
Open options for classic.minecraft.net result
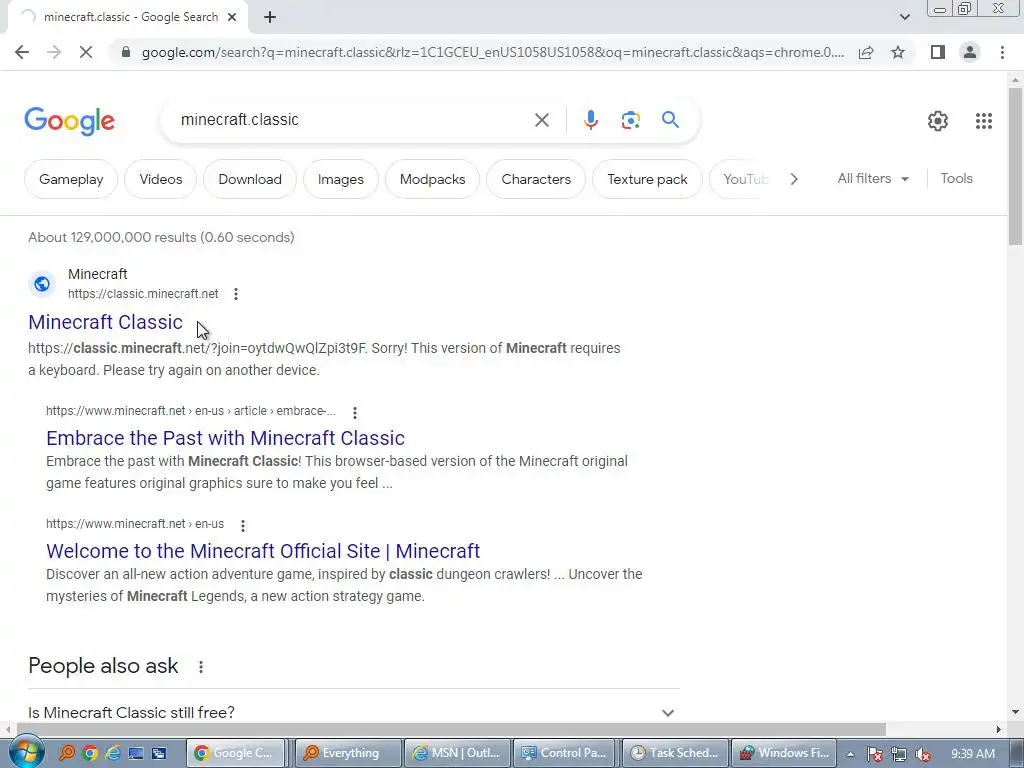(236, 294)
